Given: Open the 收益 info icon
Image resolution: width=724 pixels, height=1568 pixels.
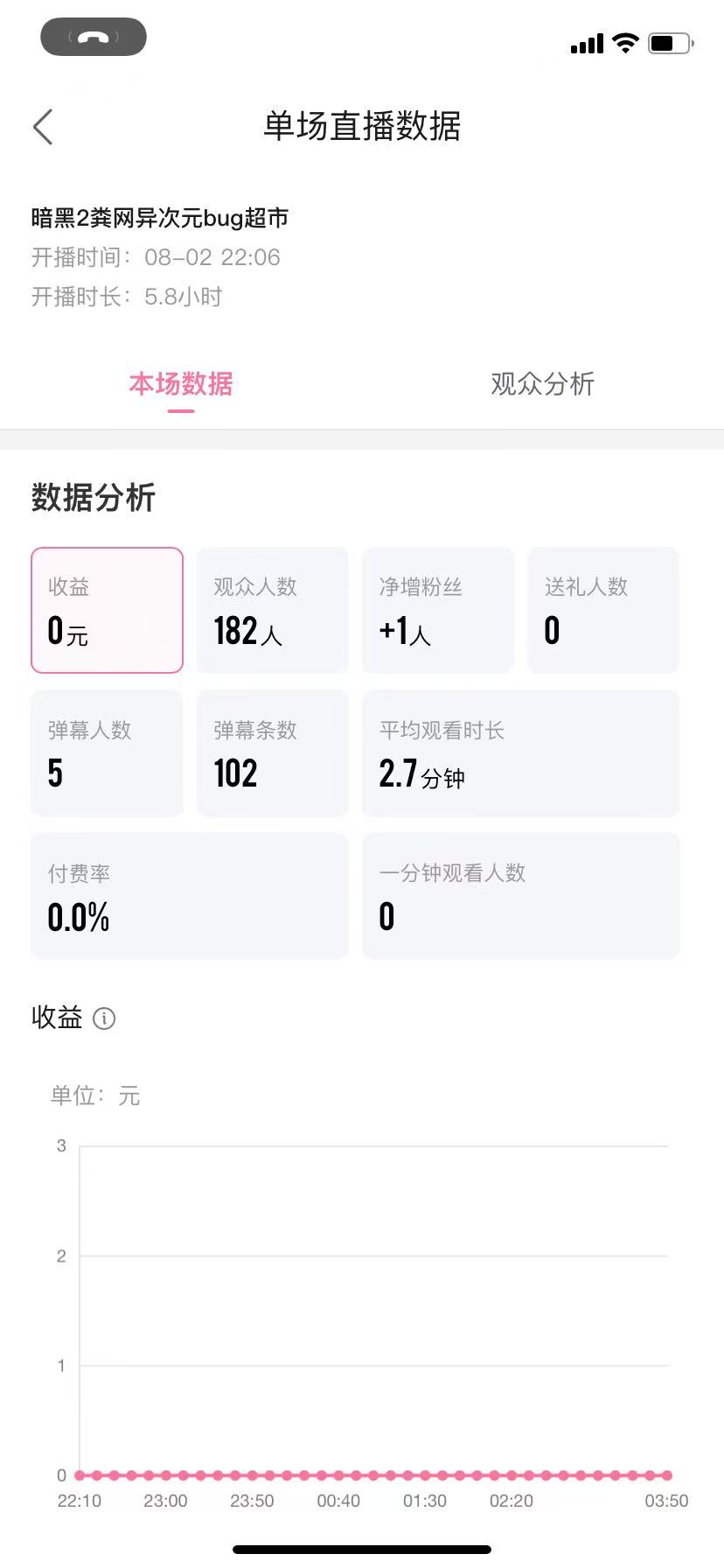Looking at the screenshot, I should (x=104, y=1018).
